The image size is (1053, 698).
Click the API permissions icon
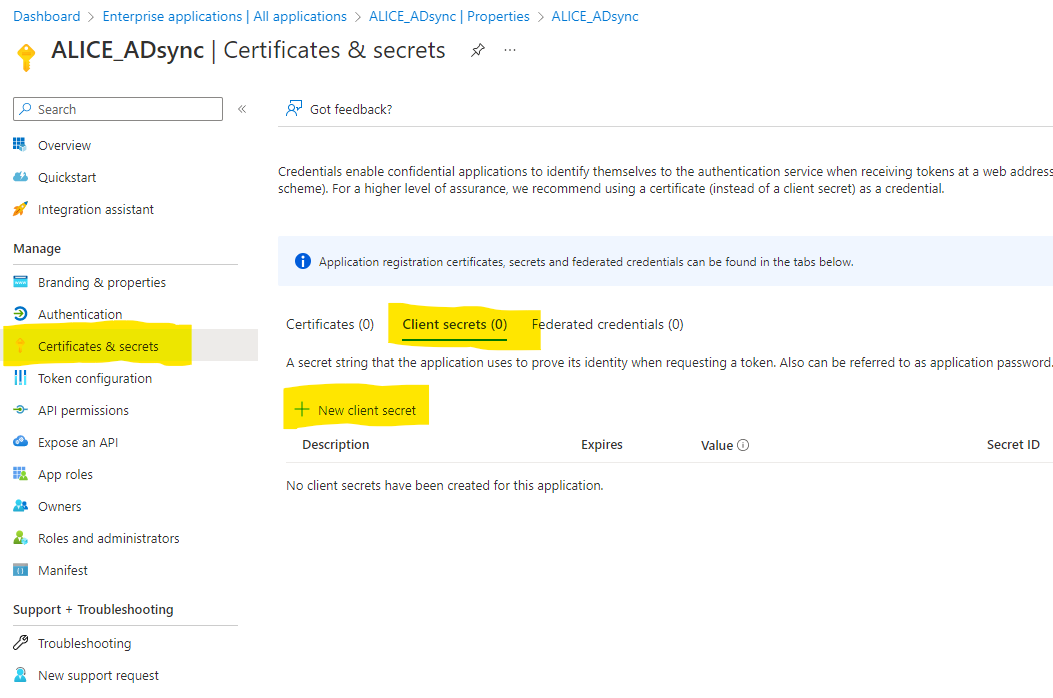point(20,410)
